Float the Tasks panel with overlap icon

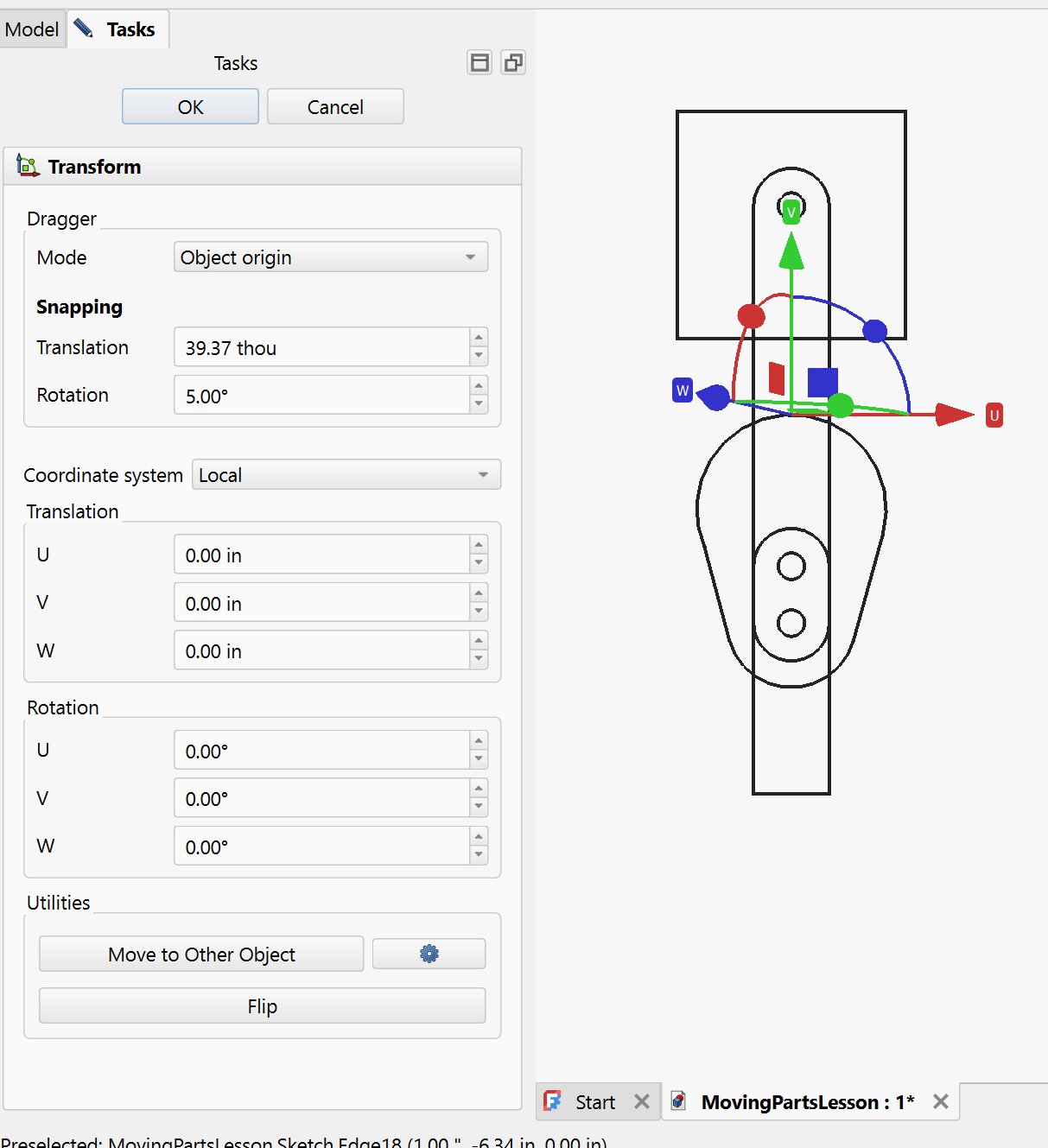pyautogui.click(x=513, y=62)
